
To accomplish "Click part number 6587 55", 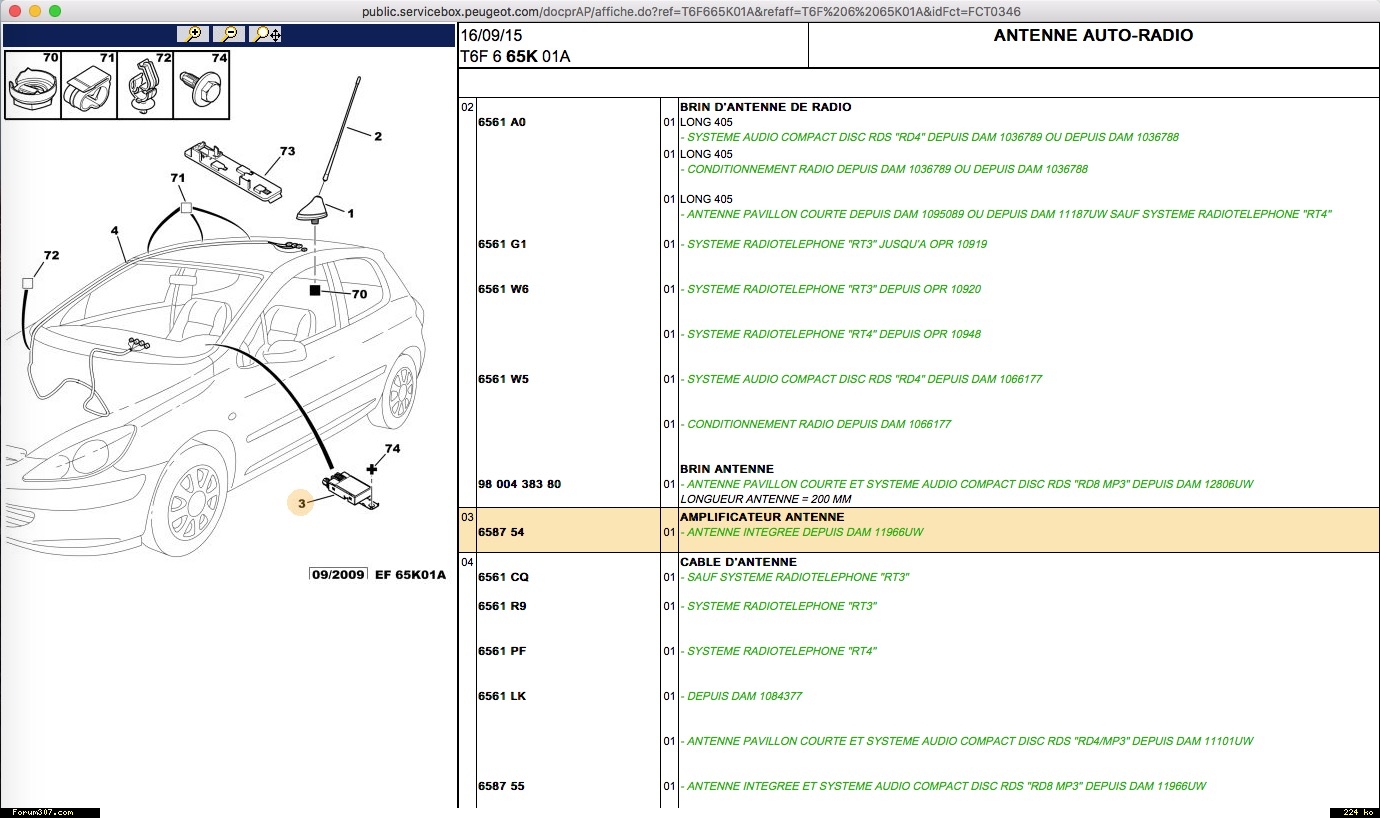I will [501, 786].
